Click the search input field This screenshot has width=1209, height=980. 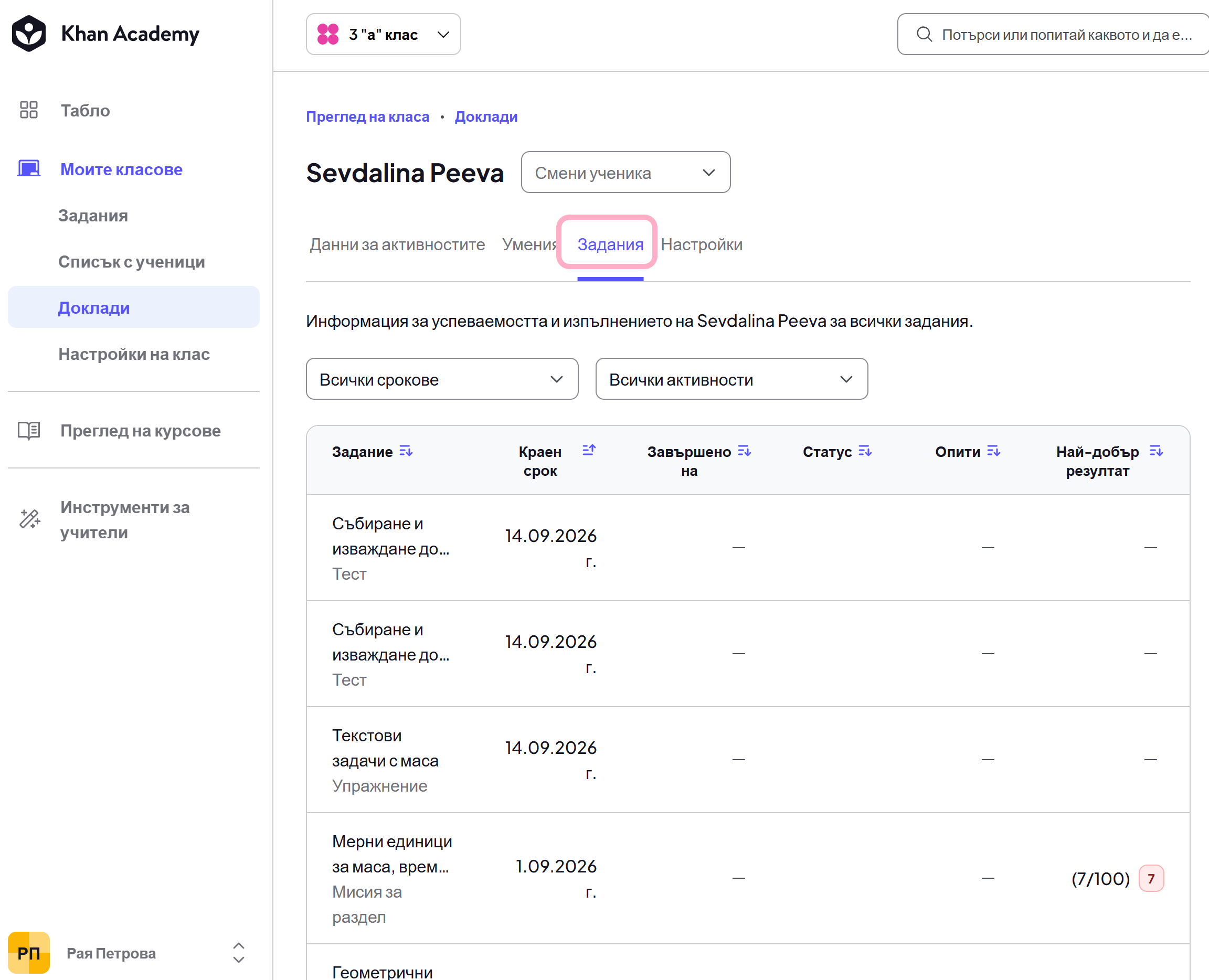coord(1053,35)
